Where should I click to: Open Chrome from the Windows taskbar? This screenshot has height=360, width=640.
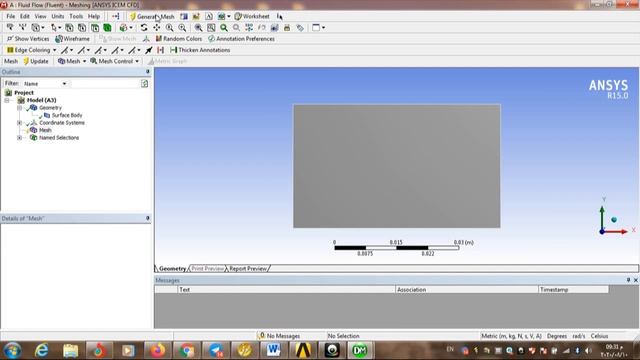pos(187,351)
